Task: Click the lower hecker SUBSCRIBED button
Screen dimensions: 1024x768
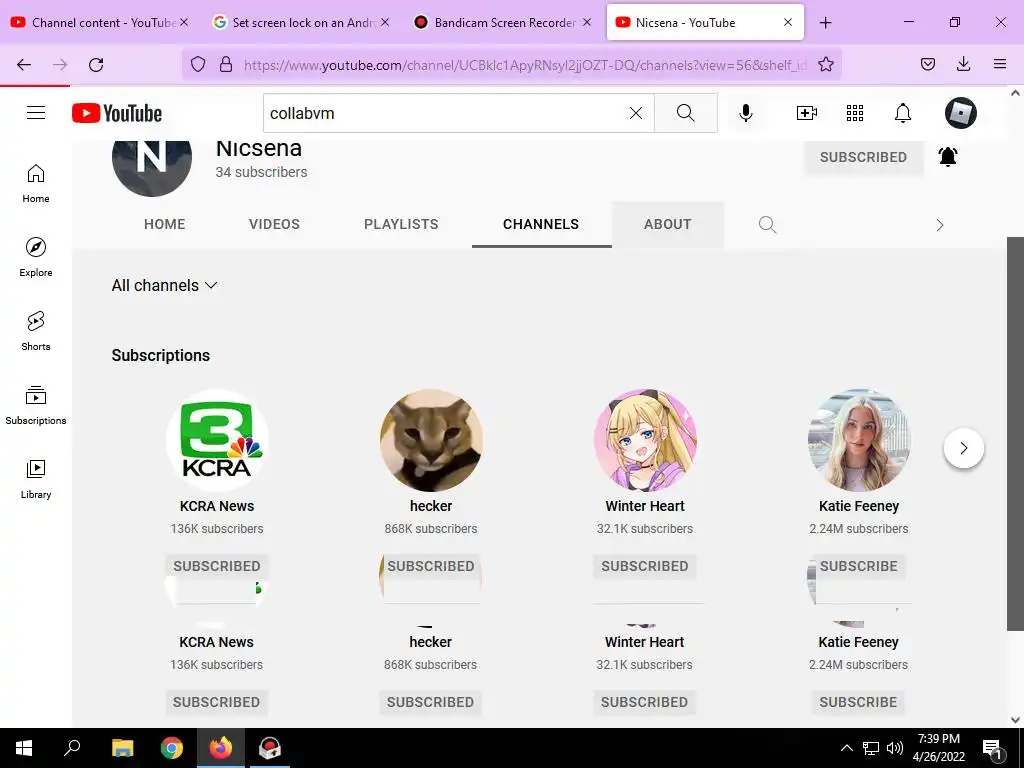Action: point(430,702)
